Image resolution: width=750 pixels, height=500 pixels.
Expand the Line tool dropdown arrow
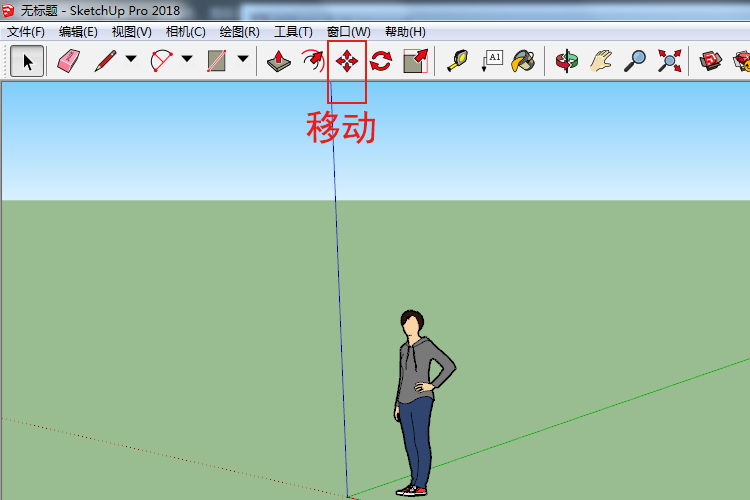point(131,61)
